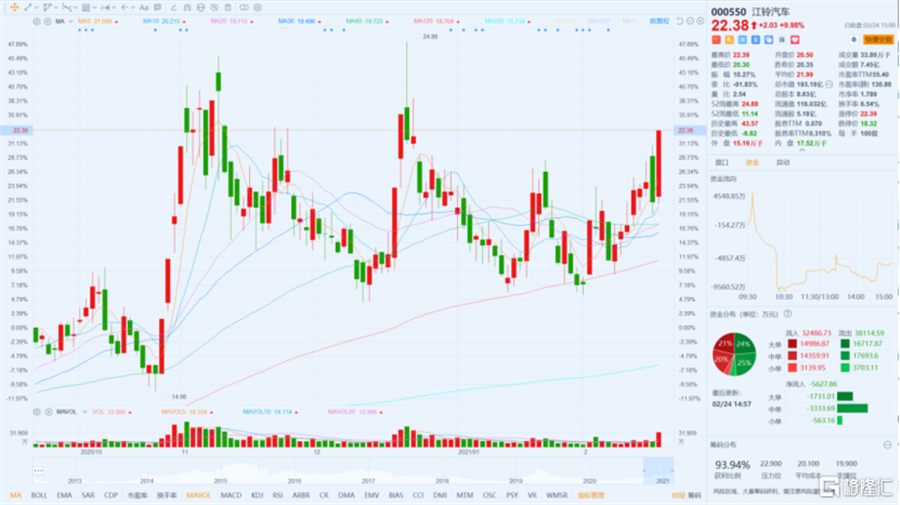Viewport: 900px width, 505px height.
Task: Toggle the MACD indicator
Action: pyautogui.click(x=231, y=495)
